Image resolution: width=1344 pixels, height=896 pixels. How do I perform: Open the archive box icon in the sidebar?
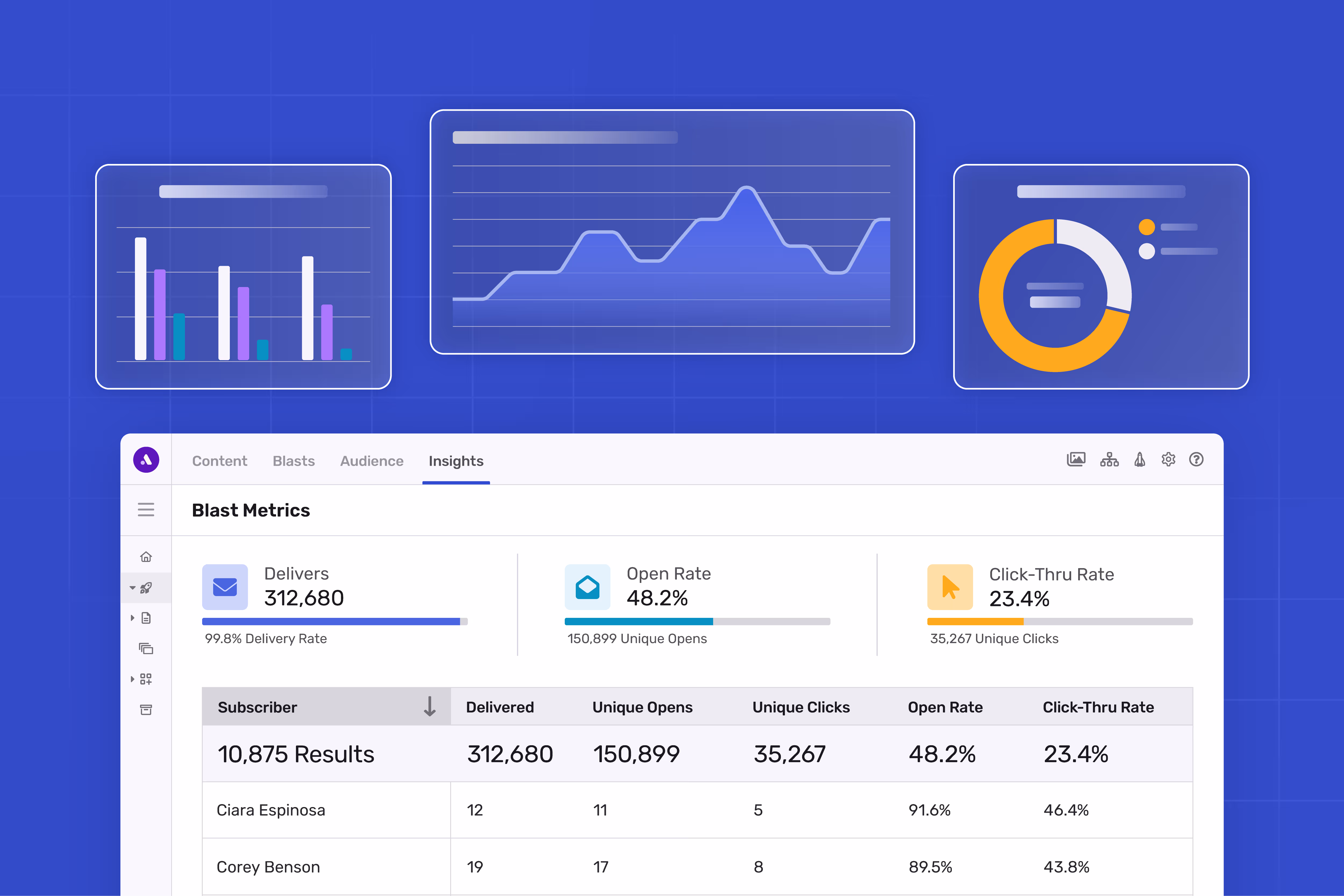pyautogui.click(x=146, y=709)
